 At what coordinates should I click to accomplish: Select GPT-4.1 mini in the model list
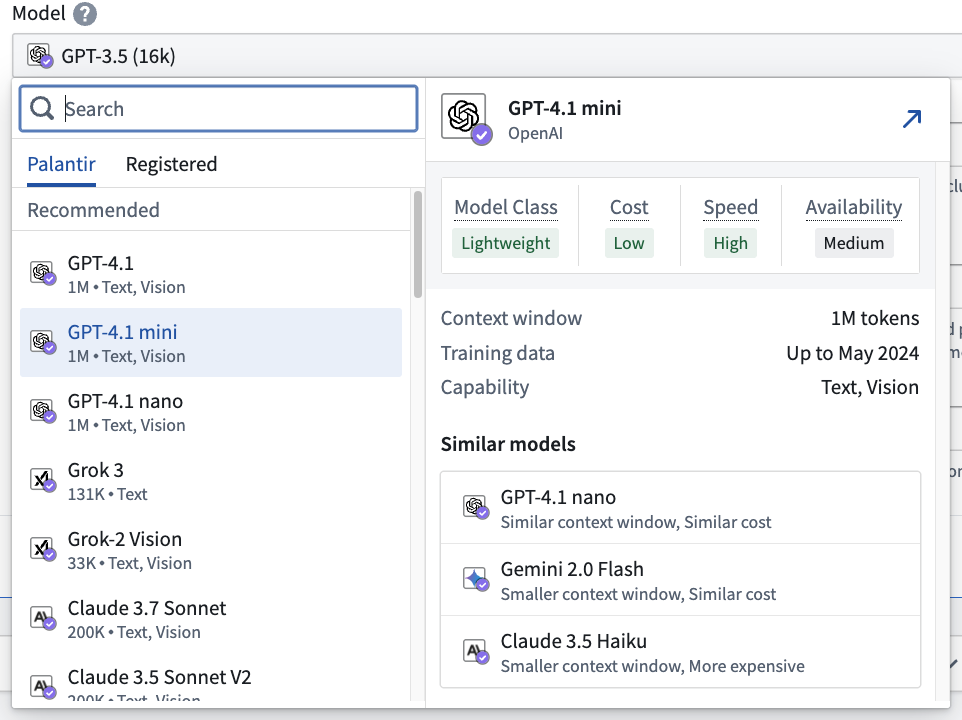coord(211,342)
